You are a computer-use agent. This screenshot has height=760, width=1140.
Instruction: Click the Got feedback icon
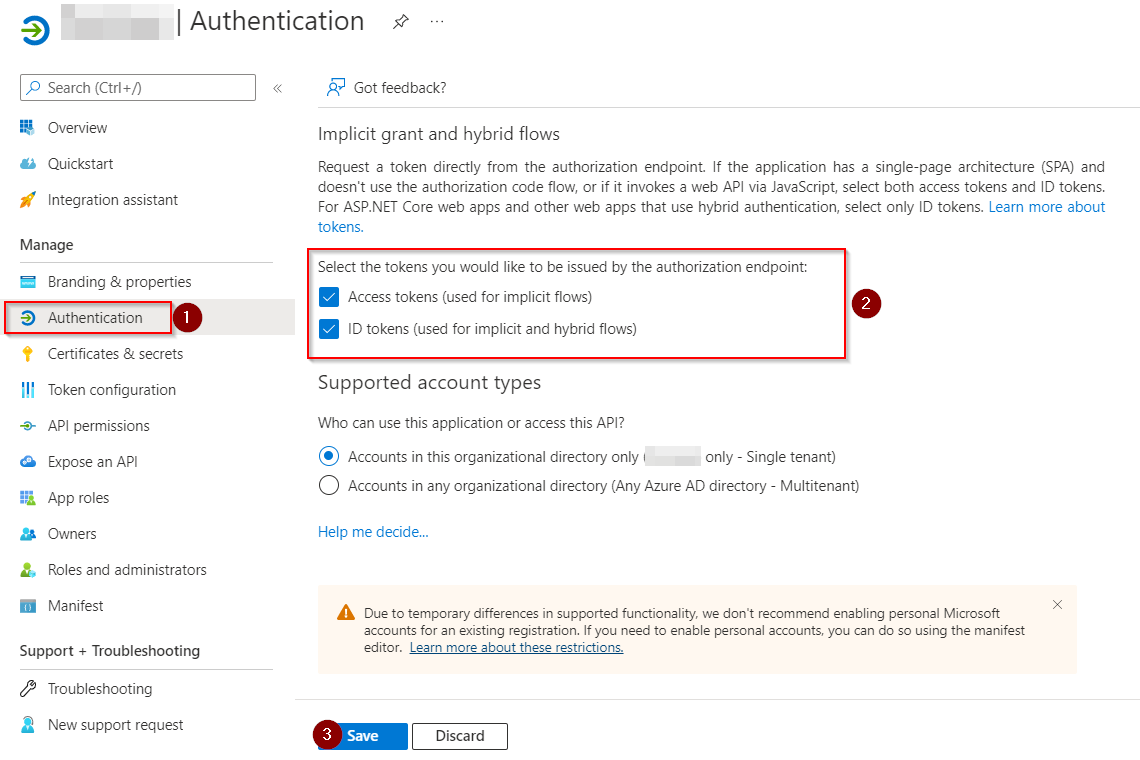pyautogui.click(x=336, y=88)
